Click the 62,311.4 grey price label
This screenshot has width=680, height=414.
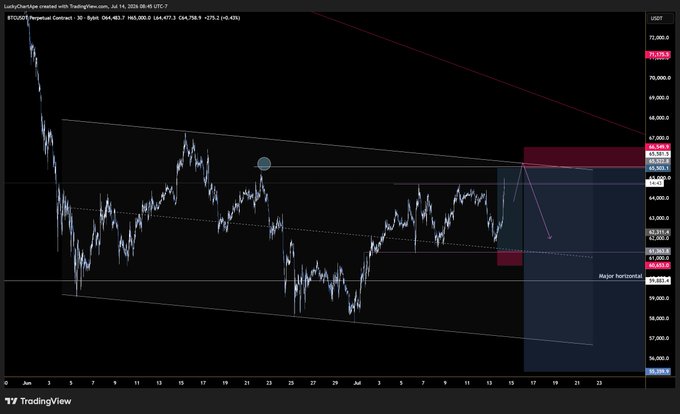[658, 232]
